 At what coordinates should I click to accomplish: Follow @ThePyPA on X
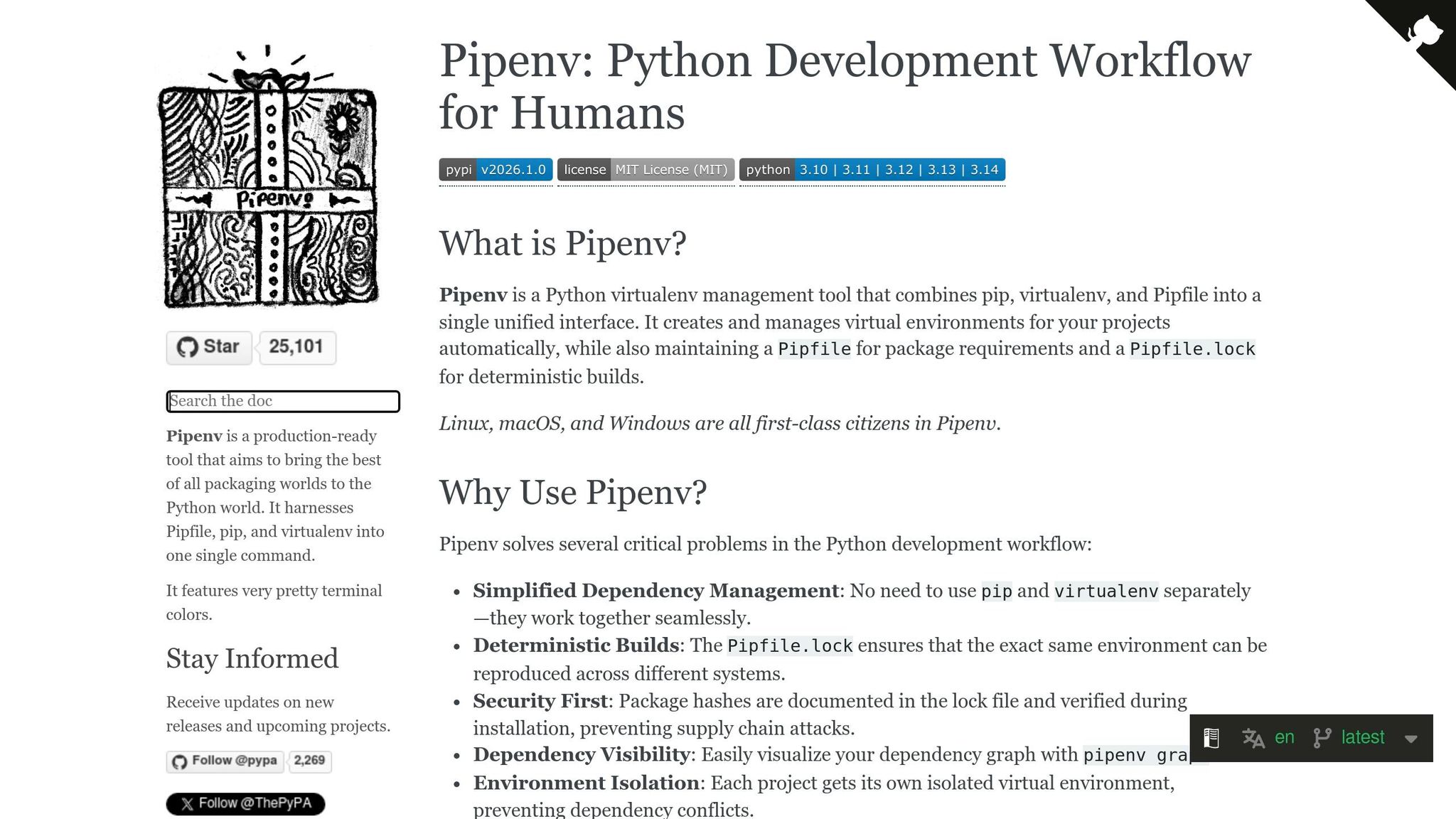pyautogui.click(x=245, y=803)
